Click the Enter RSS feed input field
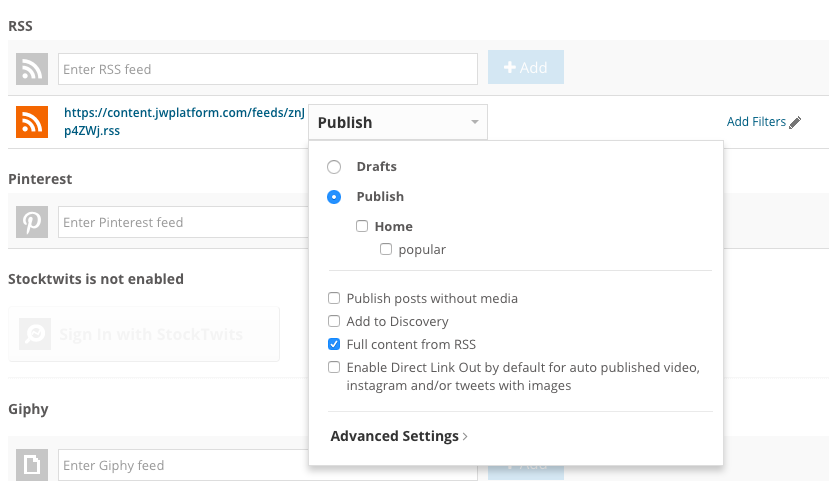This screenshot has height=481, width=829. click(x=267, y=69)
